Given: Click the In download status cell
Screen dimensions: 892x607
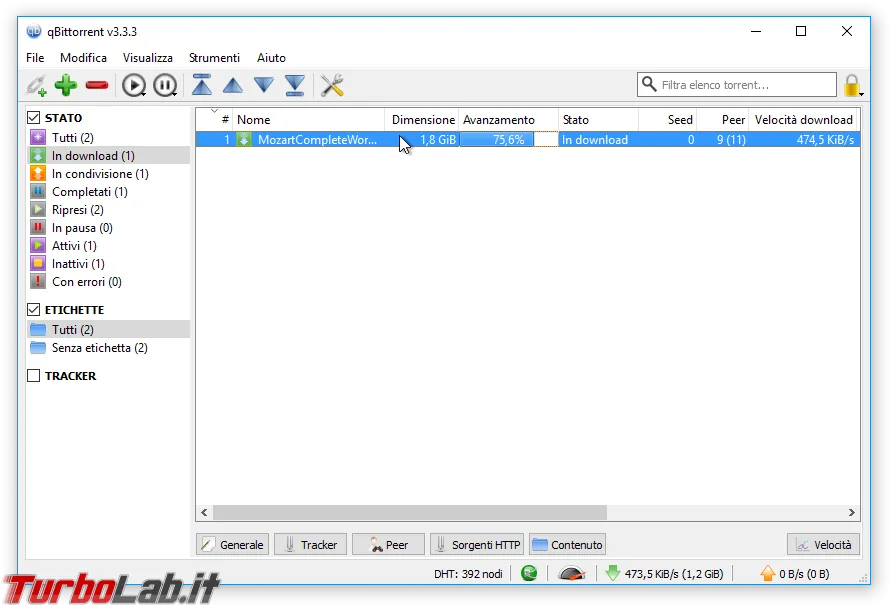Looking at the screenshot, I should coord(595,139).
